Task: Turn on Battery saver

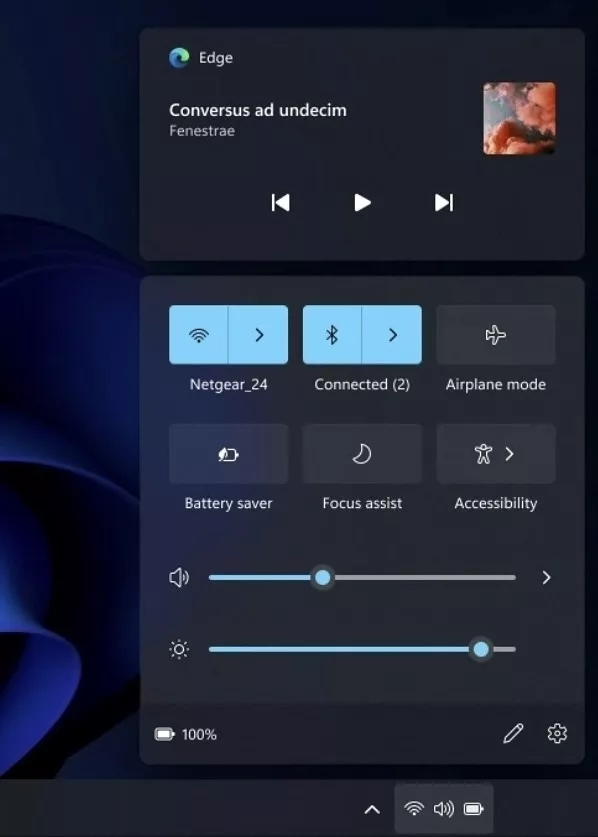Action: pos(229,454)
